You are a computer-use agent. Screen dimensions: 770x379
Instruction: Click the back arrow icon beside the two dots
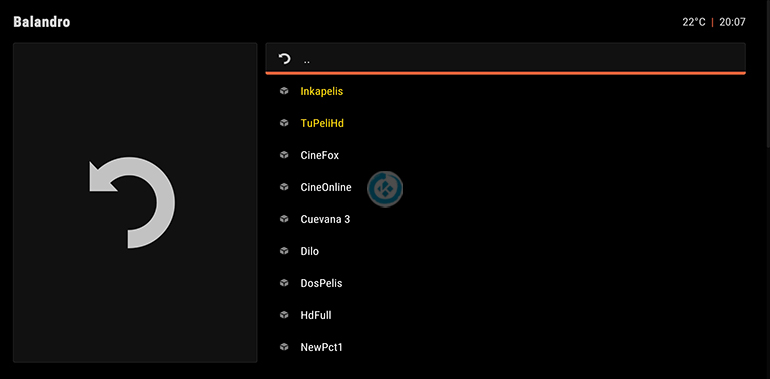(x=284, y=59)
